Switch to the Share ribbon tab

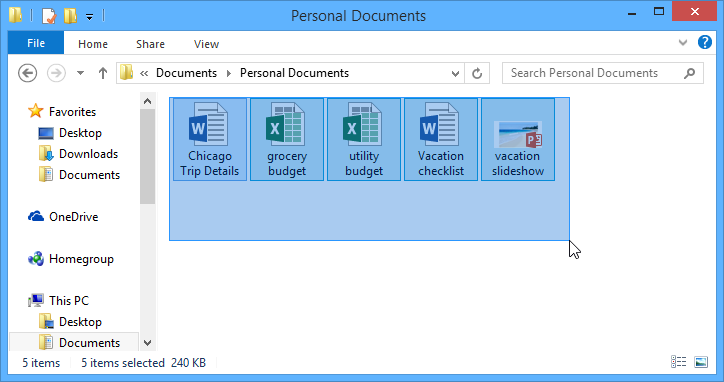pos(150,44)
